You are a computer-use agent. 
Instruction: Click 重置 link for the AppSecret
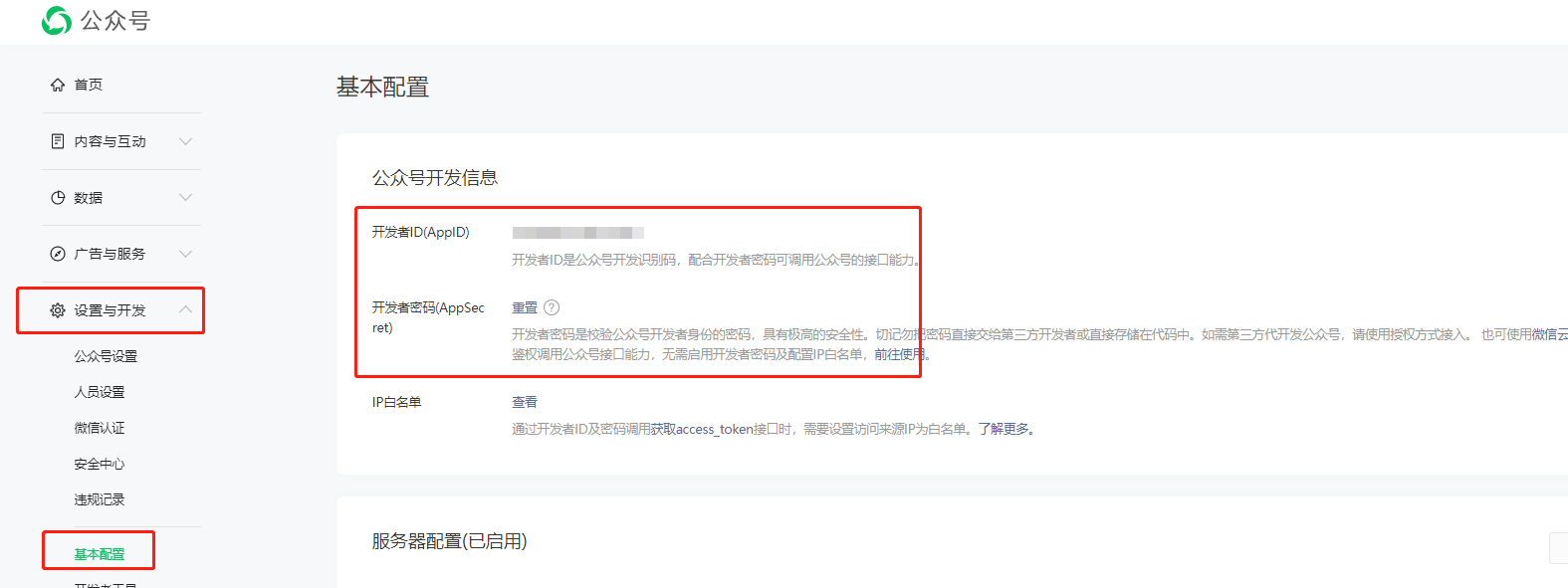point(525,307)
